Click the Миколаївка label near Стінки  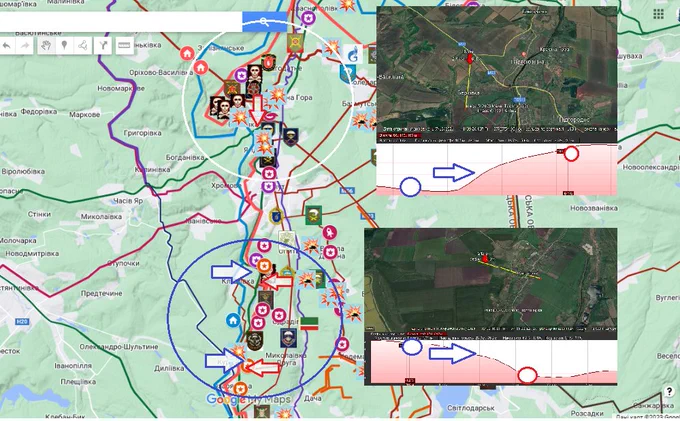pos(101,217)
